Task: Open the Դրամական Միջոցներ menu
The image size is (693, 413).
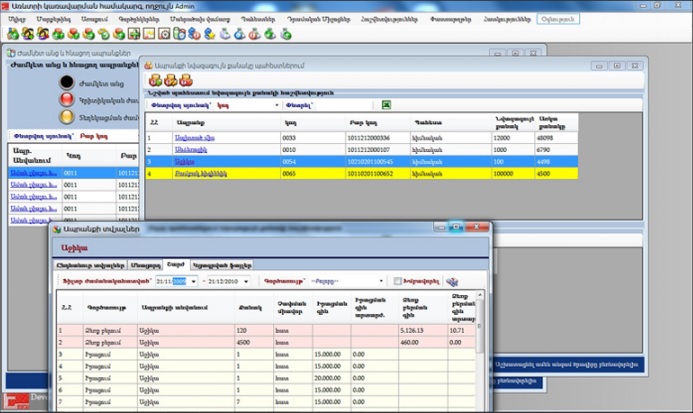Action: 318,19
